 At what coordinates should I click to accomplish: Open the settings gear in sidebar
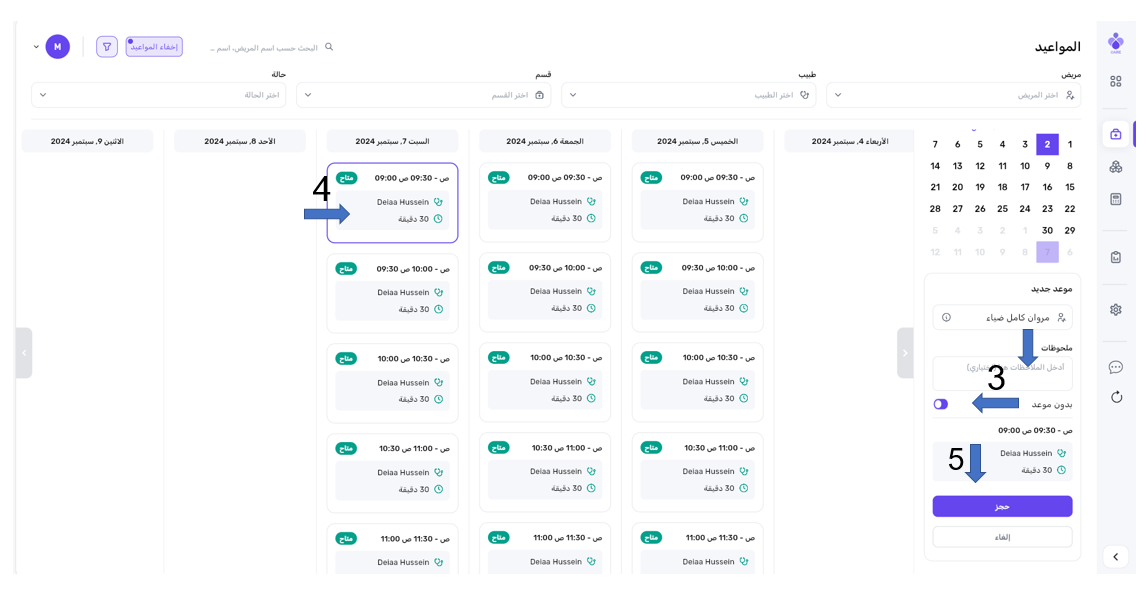point(1116,310)
